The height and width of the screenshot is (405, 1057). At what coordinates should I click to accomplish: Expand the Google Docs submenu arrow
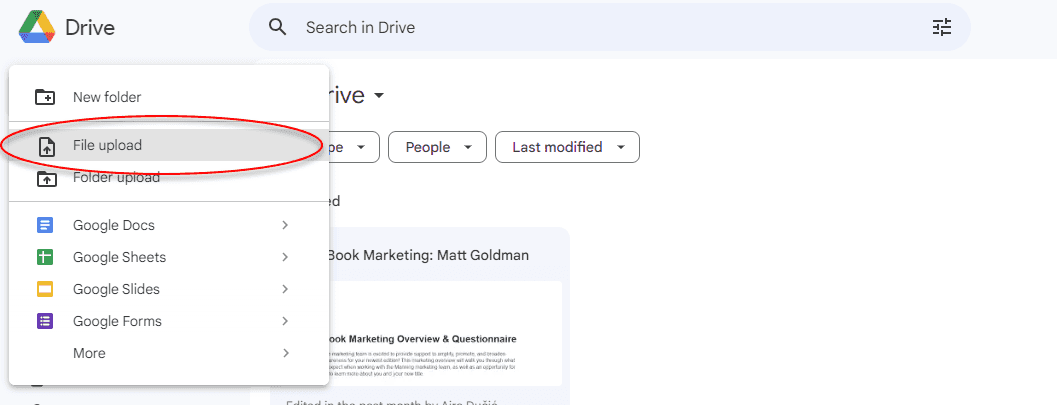(x=285, y=225)
